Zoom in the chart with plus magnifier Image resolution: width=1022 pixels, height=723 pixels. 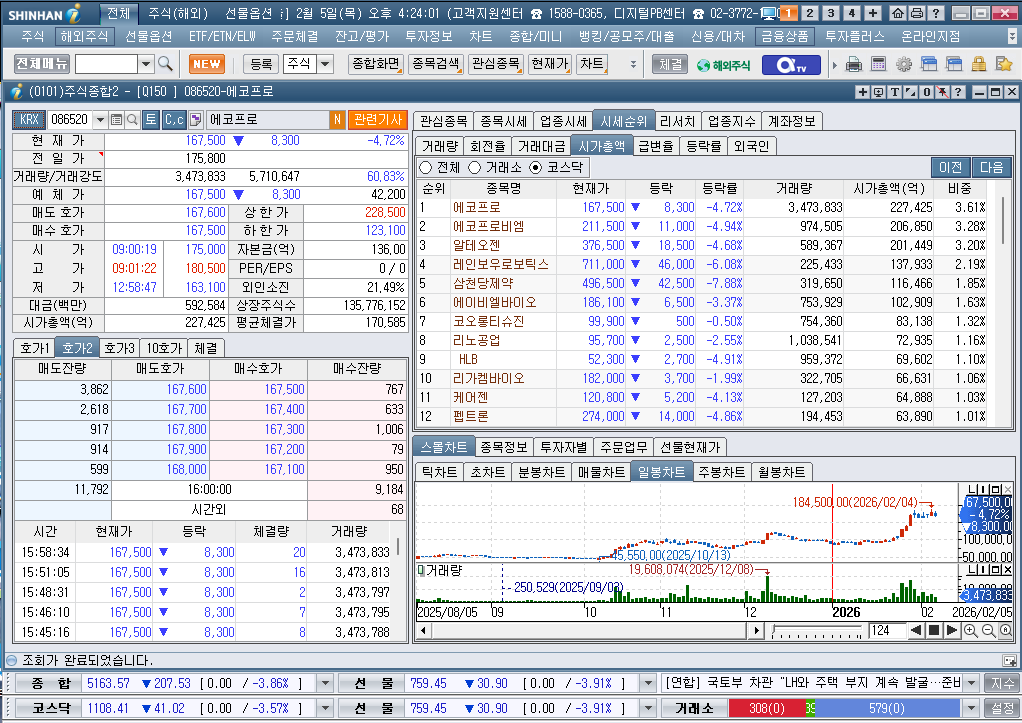coord(971,630)
